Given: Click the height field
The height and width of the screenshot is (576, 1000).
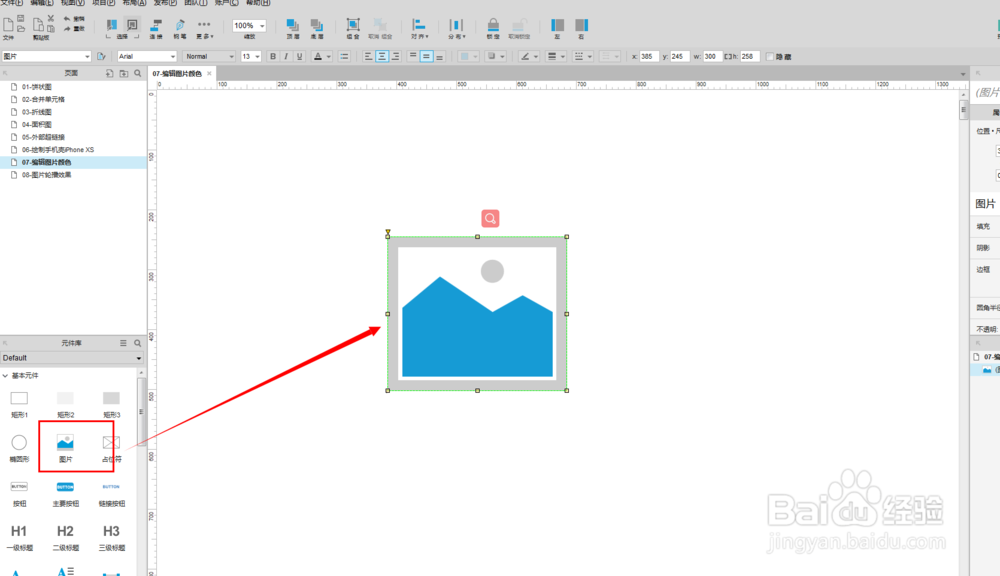Looking at the screenshot, I should (x=749, y=56).
